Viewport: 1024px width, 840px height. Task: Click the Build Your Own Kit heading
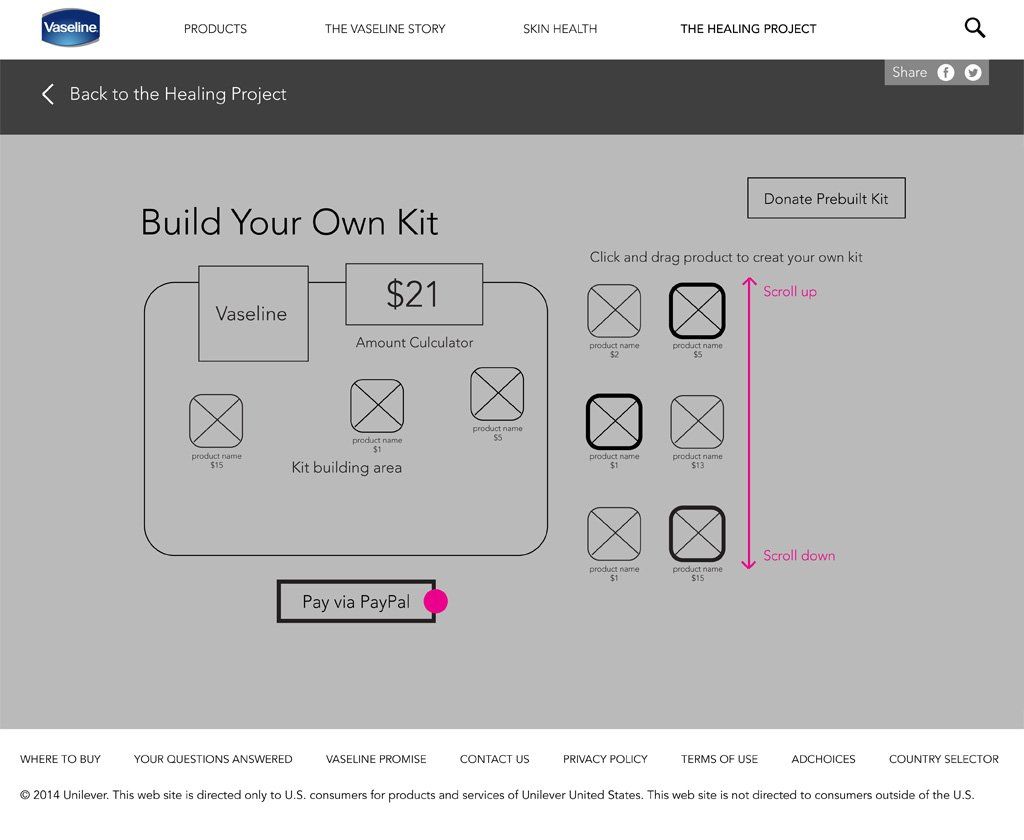coord(289,222)
